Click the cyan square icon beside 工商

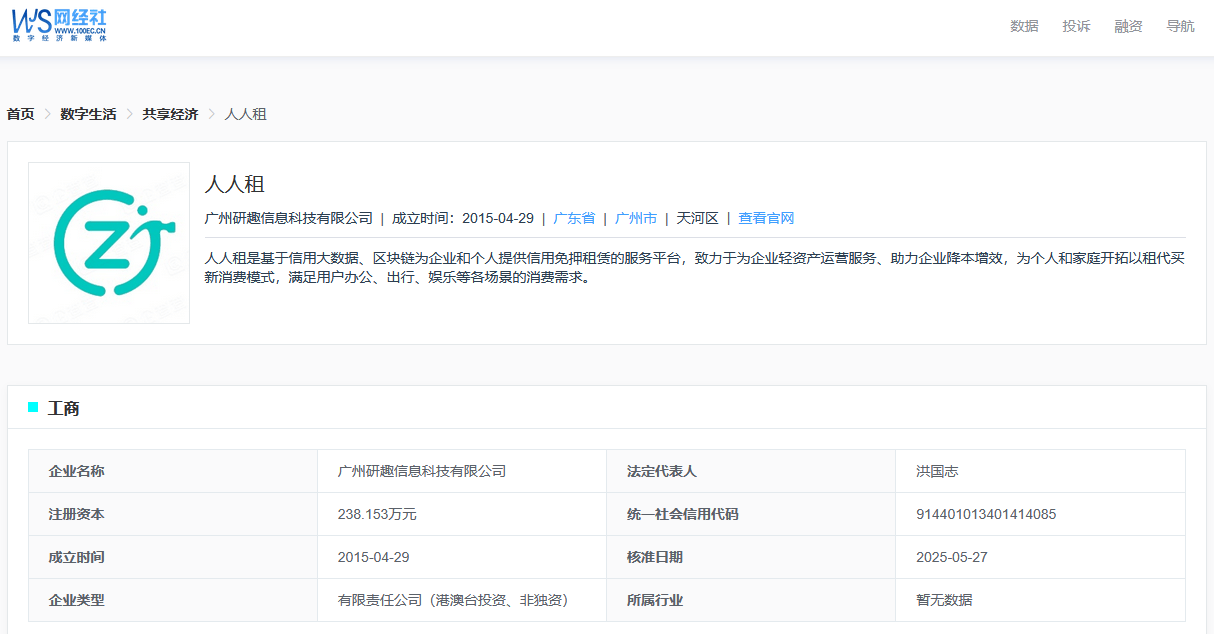pyautogui.click(x=33, y=407)
